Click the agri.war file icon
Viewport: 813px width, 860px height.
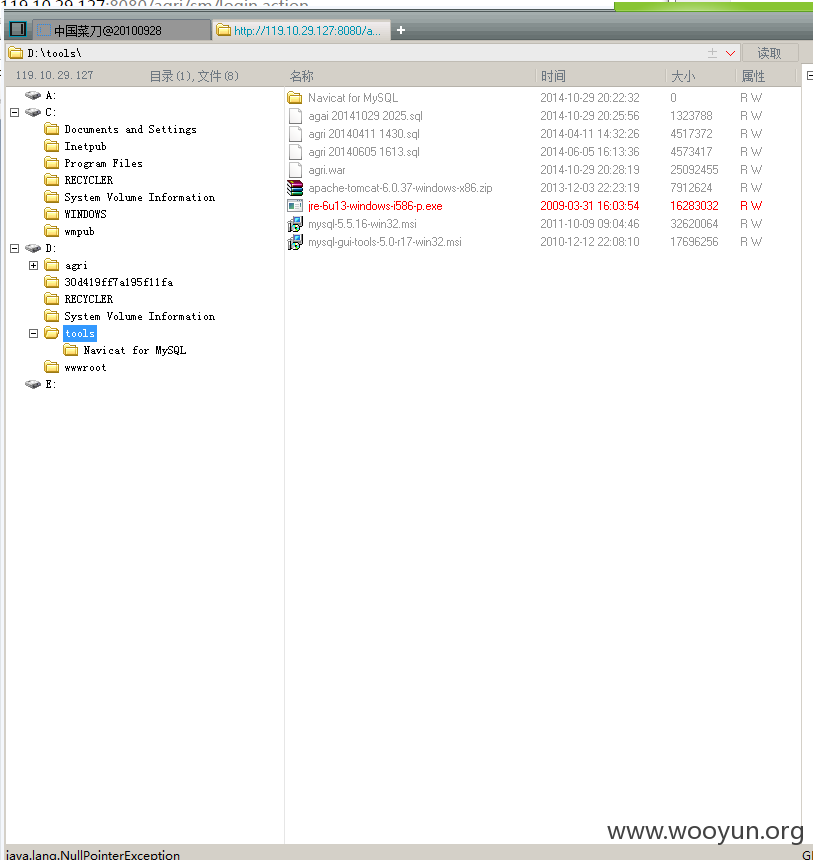coord(295,170)
